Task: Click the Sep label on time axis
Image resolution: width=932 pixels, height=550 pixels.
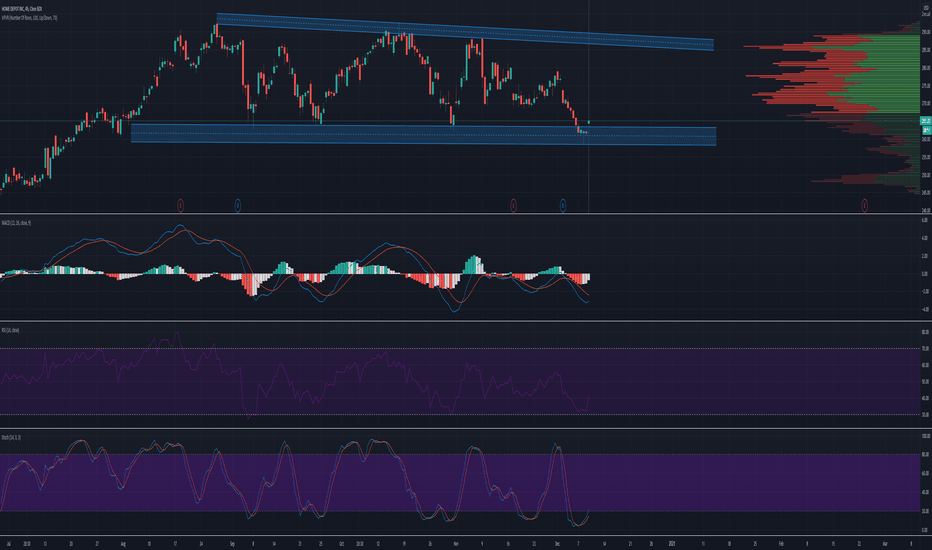Action: point(232,543)
